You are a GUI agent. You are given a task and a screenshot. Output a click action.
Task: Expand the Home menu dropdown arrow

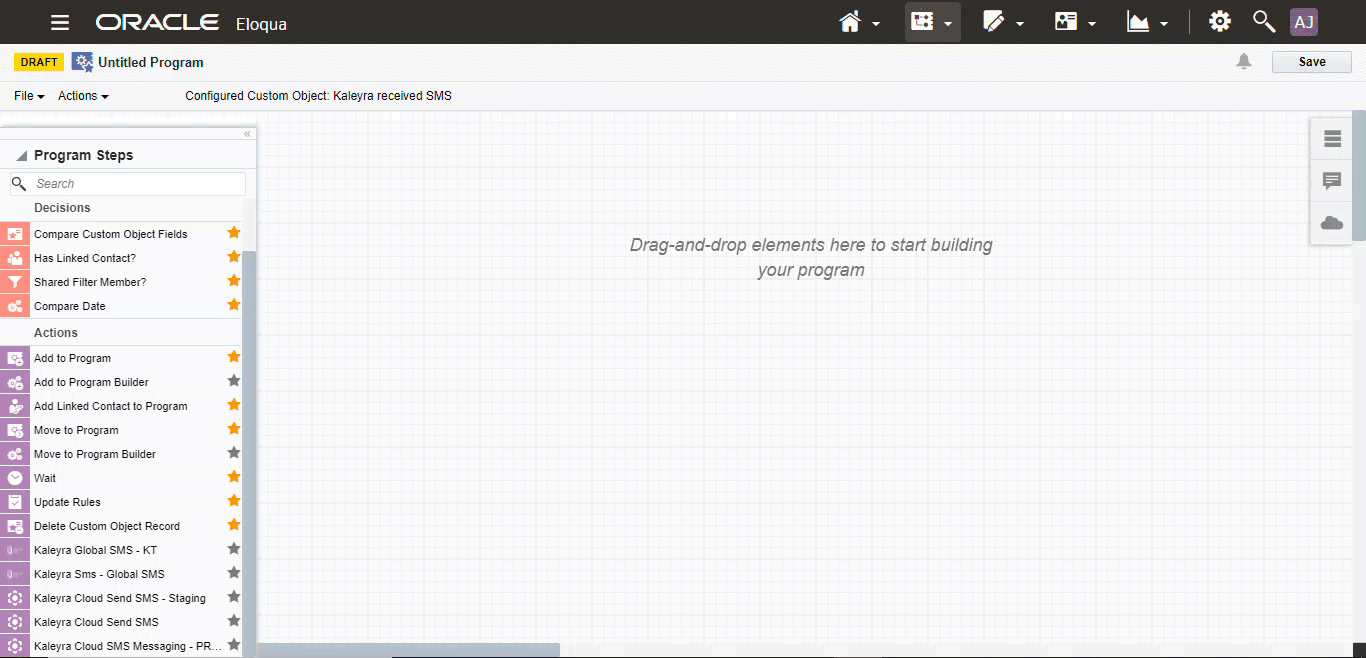coord(876,24)
